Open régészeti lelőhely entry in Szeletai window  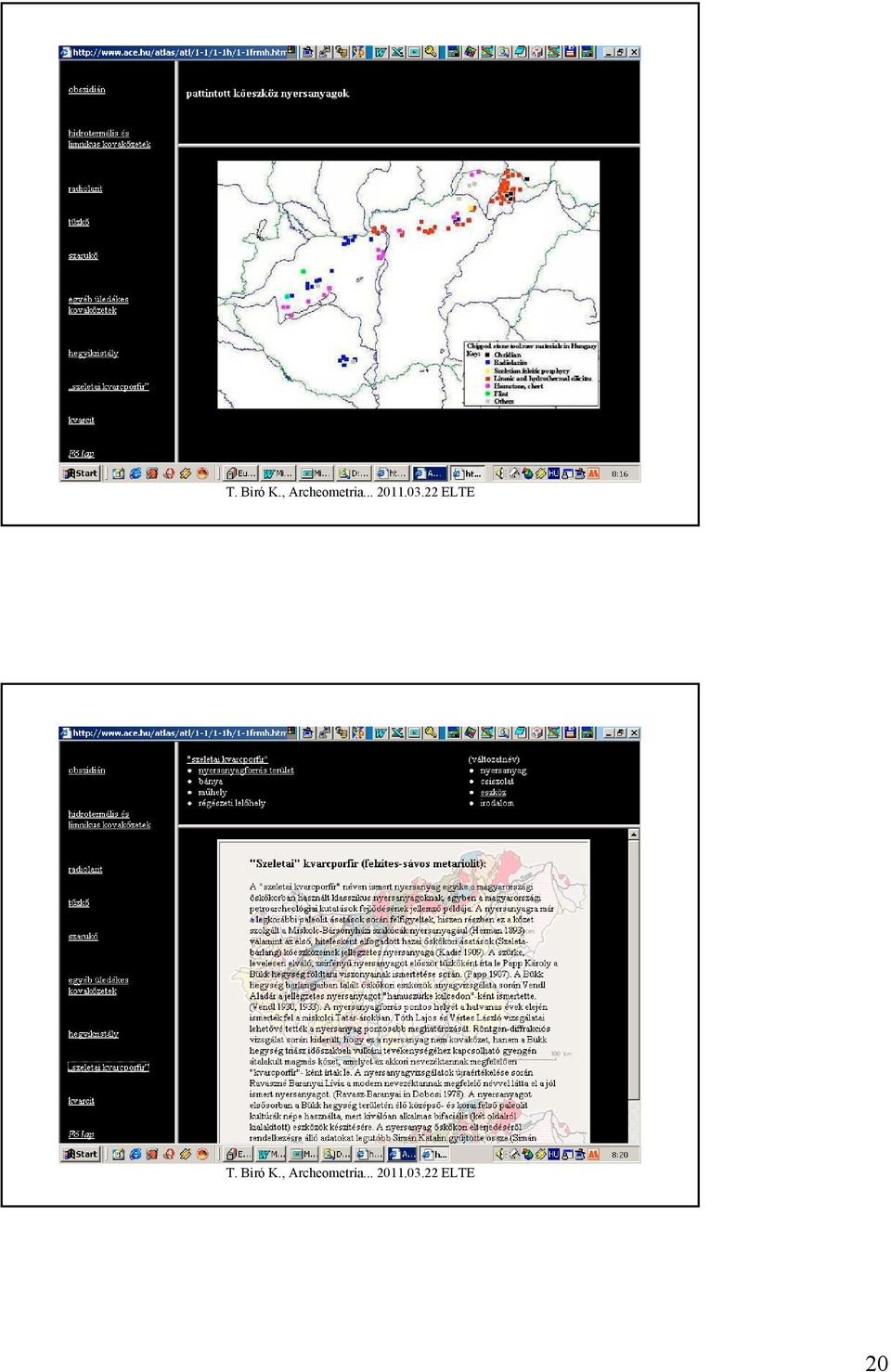pyautogui.click(x=231, y=803)
